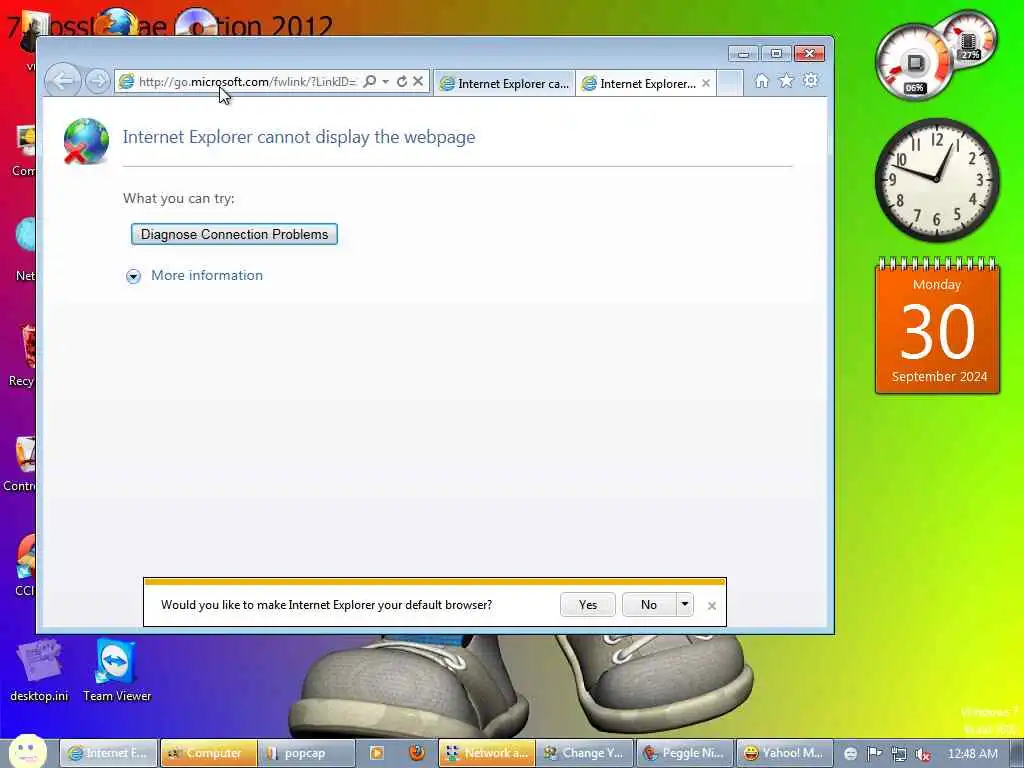1024x768 pixels.
Task: Select the Recycle Bin desktop icon
Action: coord(22,356)
